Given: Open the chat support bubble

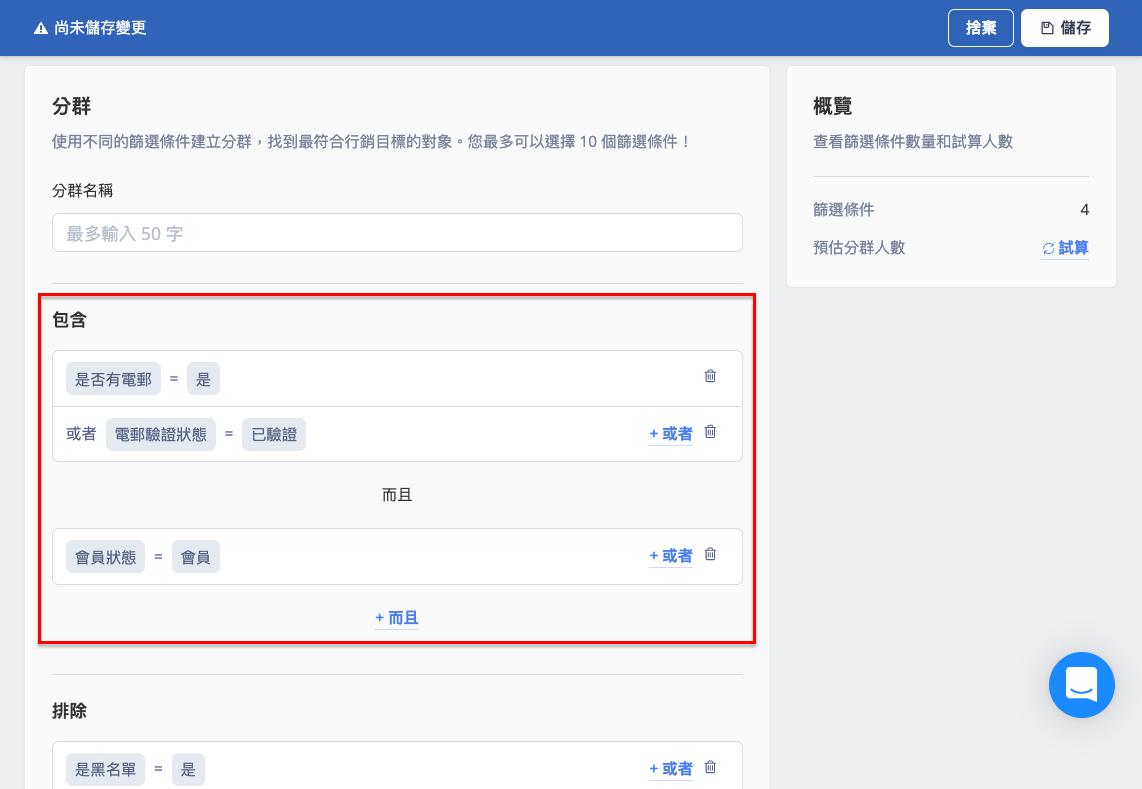Looking at the screenshot, I should [x=1082, y=685].
